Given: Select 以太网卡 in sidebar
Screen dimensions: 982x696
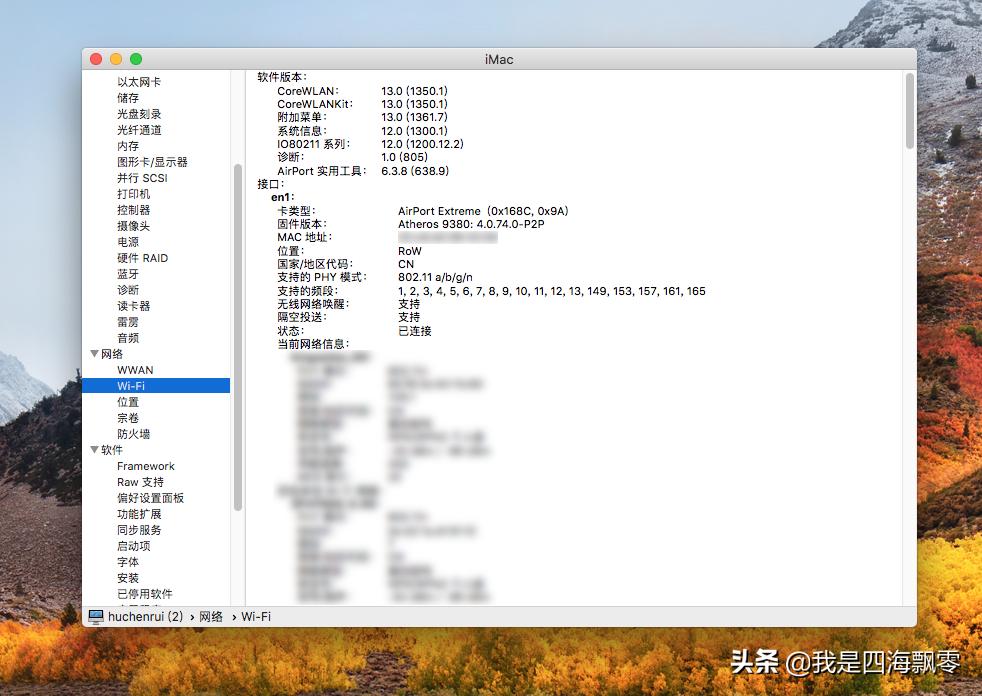Looking at the screenshot, I should pyautogui.click(x=139, y=82).
